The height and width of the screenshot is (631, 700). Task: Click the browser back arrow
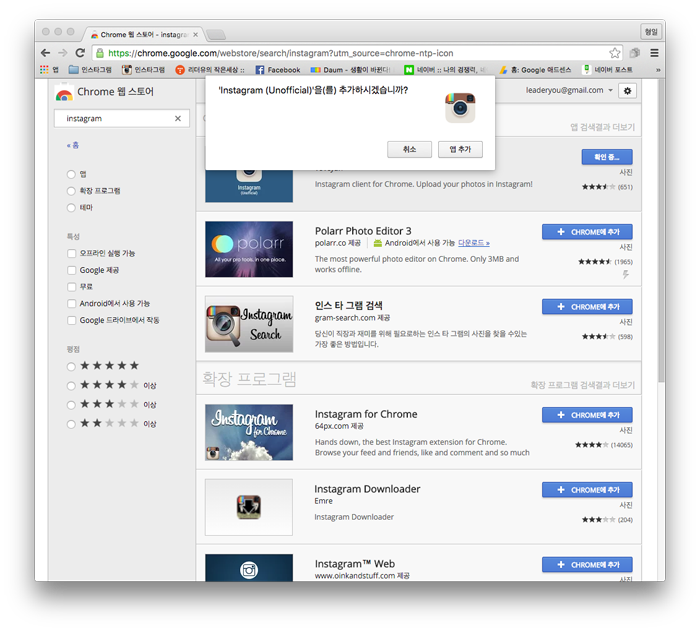(x=45, y=53)
